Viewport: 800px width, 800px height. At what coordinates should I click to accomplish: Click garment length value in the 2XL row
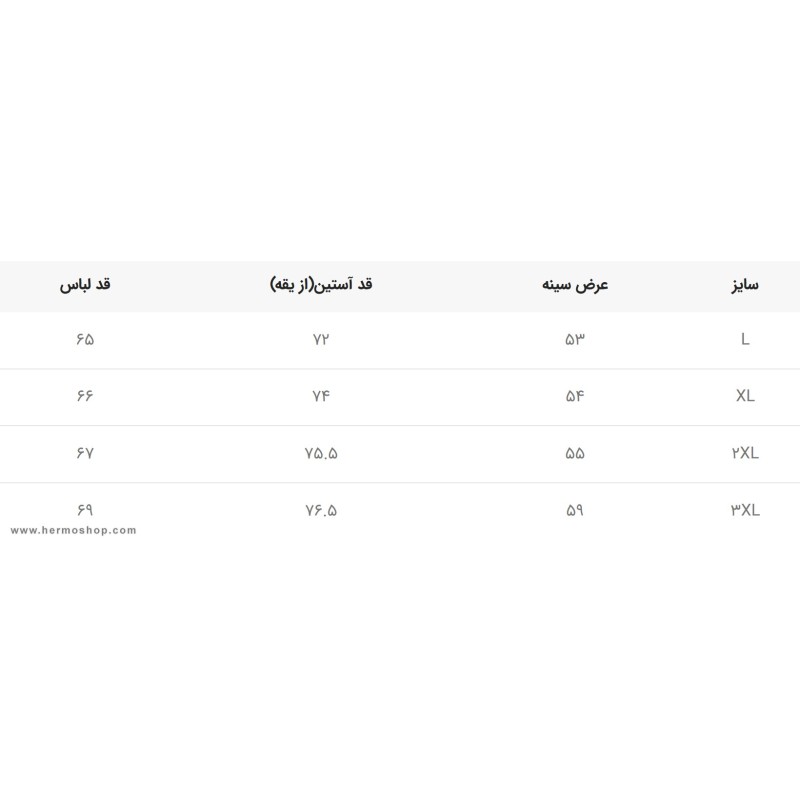(x=84, y=453)
